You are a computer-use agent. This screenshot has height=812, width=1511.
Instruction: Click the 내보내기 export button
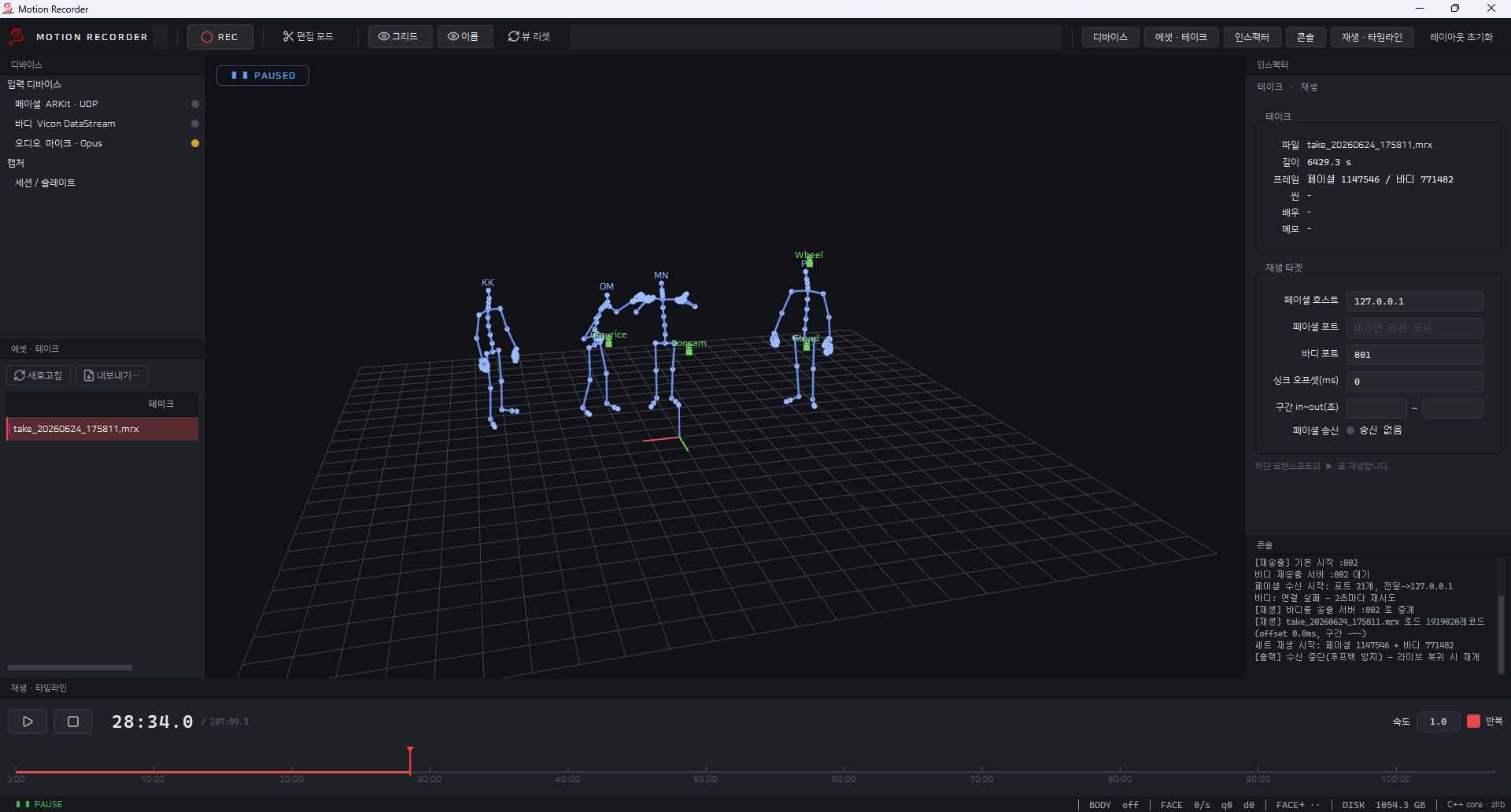point(112,375)
